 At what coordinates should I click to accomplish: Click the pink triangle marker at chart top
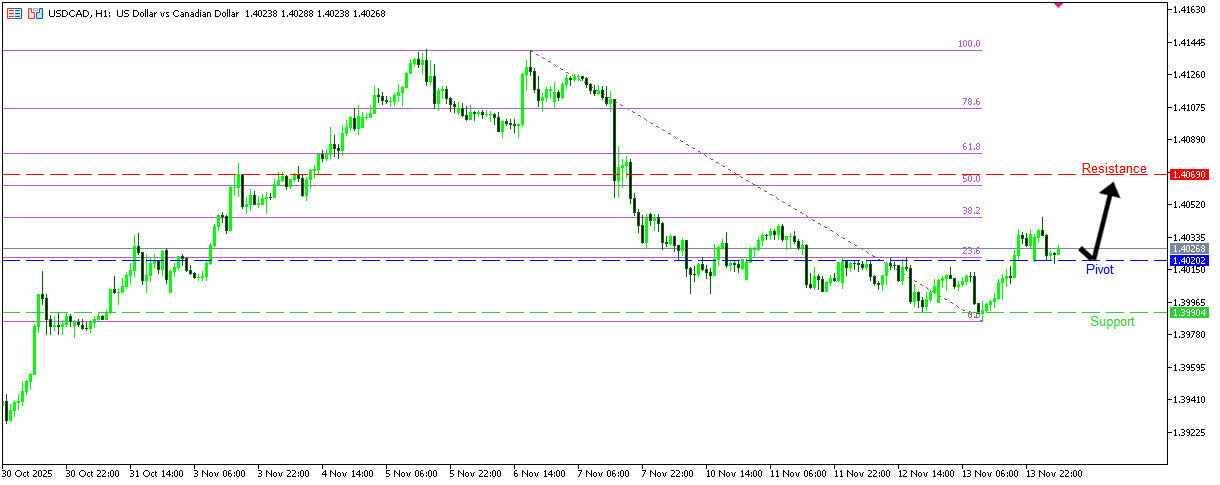click(1059, 4)
